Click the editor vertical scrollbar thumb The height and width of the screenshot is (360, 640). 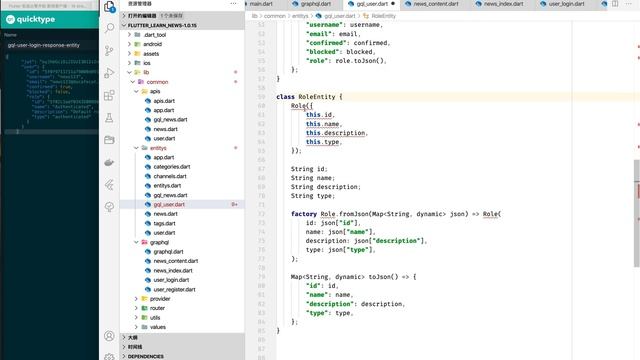click(x=637, y=213)
